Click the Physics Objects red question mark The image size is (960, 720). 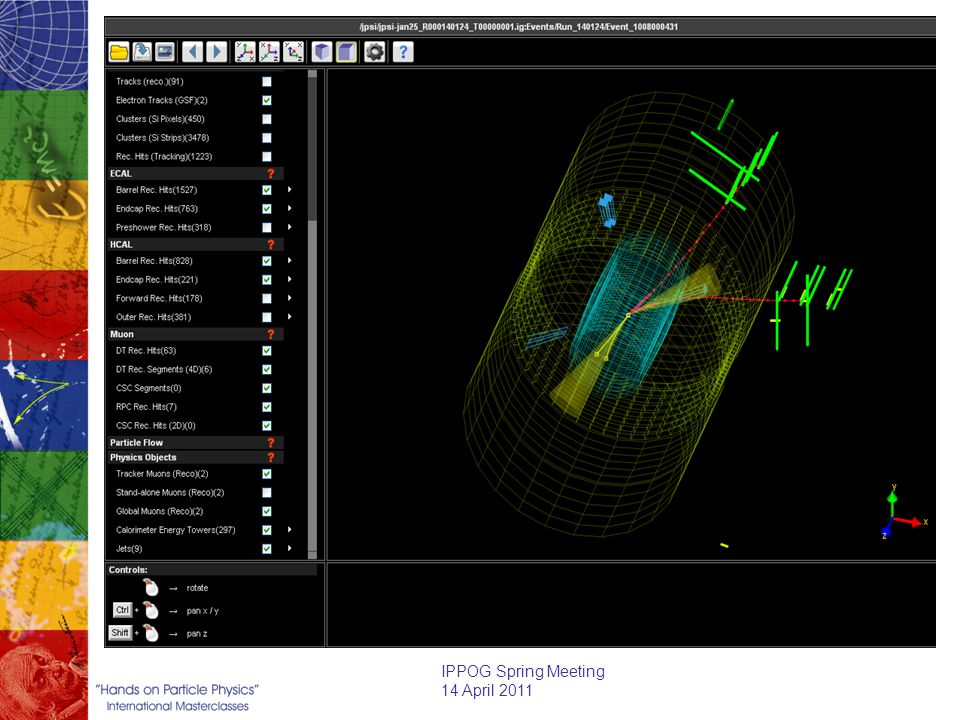[x=271, y=457]
